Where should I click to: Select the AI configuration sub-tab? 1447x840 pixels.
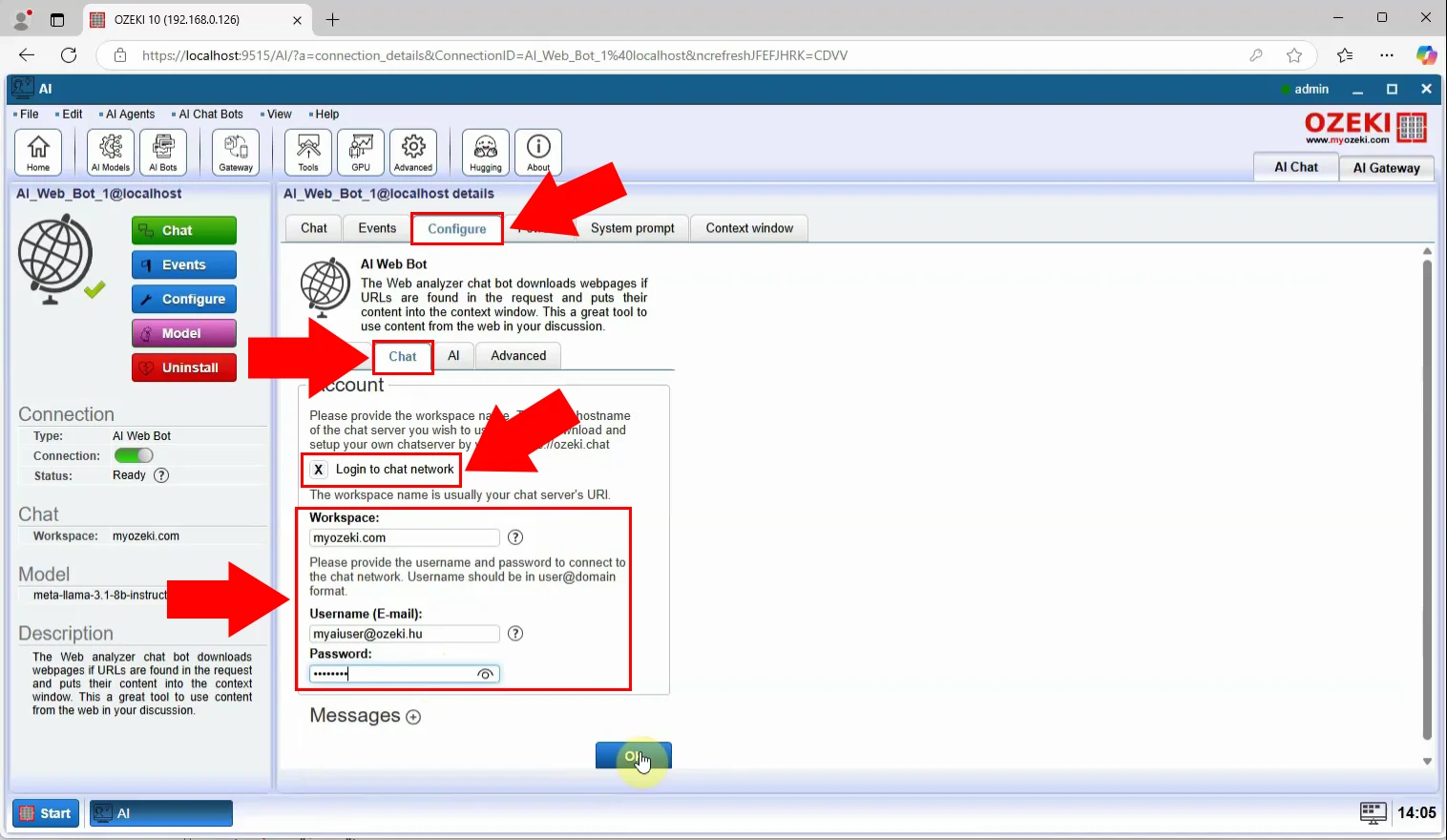click(453, 355)
